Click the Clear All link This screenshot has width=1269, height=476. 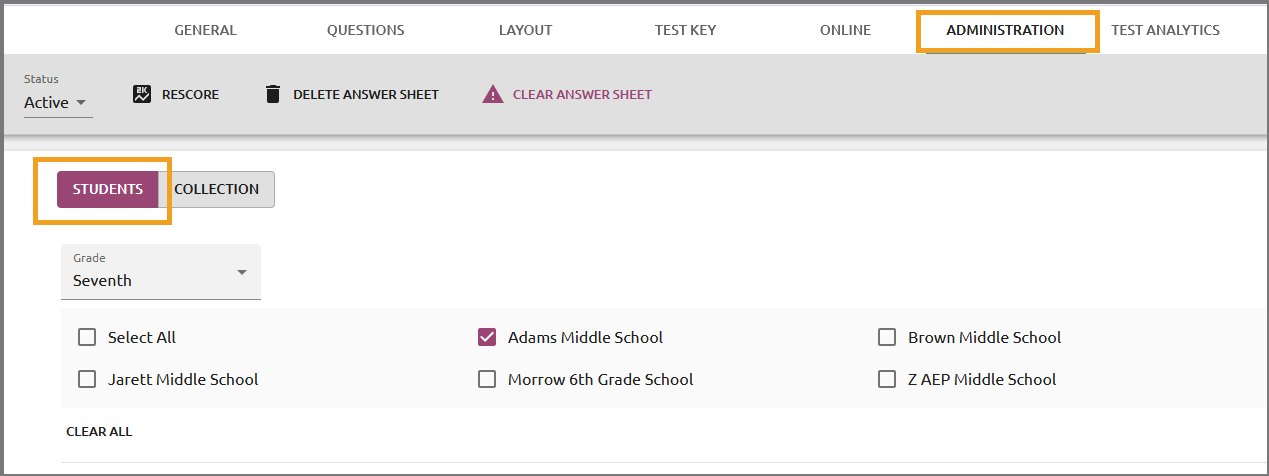coord(99,431)
